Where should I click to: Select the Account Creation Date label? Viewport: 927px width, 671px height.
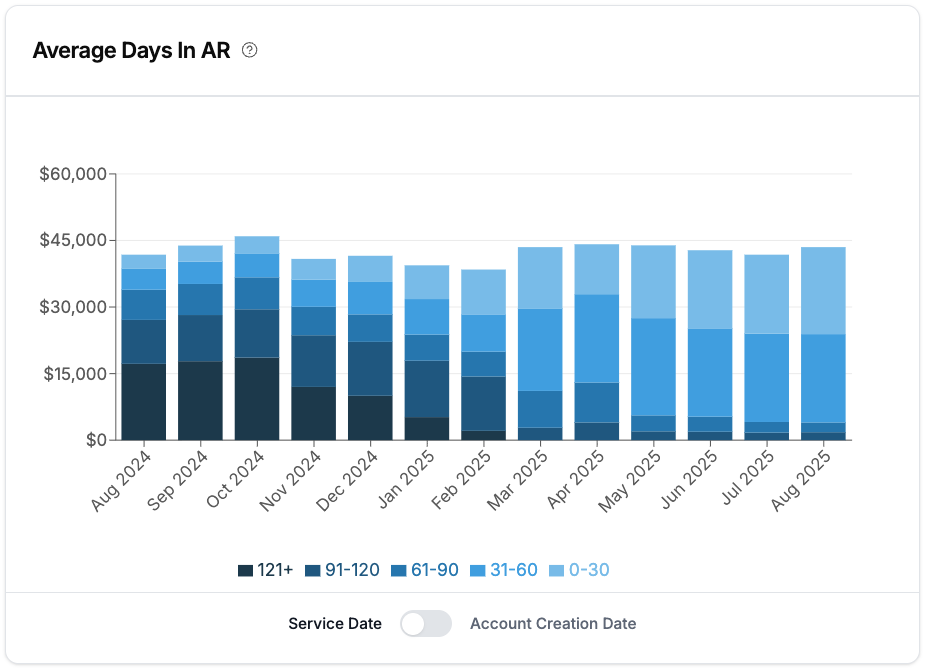coord(553,624)
